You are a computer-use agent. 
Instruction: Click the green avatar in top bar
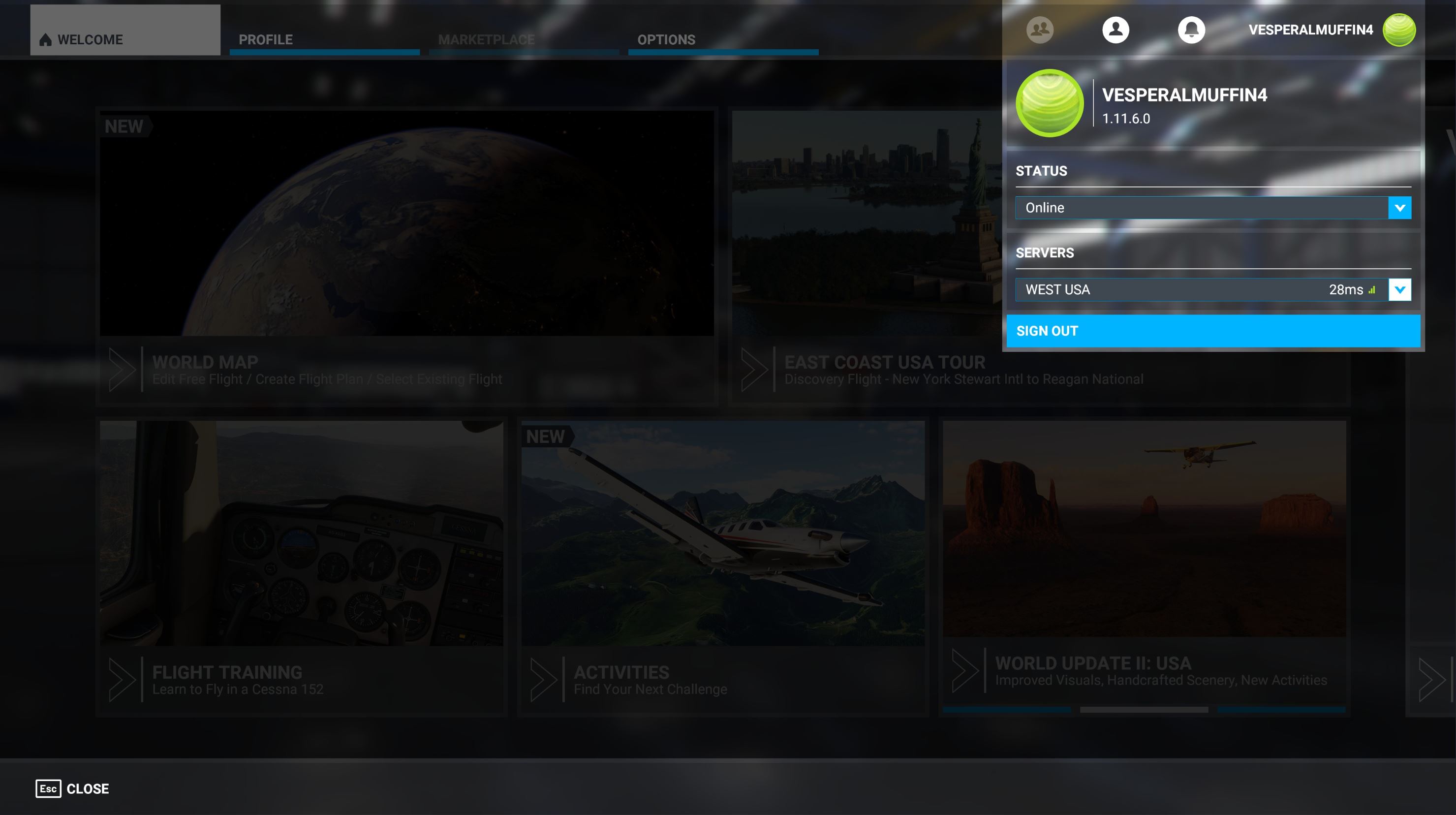1399,30
